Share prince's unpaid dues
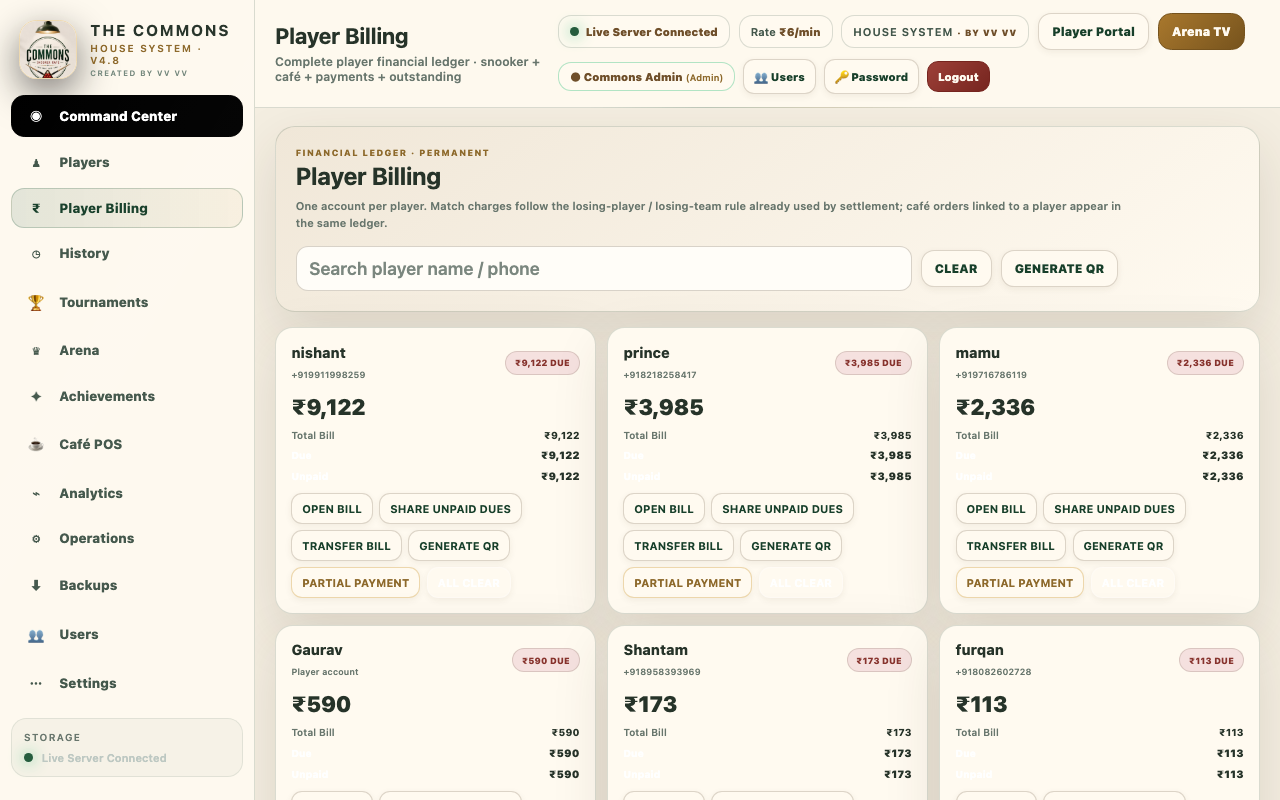Viewport: 1280px width, 800px height. (782, 509)
